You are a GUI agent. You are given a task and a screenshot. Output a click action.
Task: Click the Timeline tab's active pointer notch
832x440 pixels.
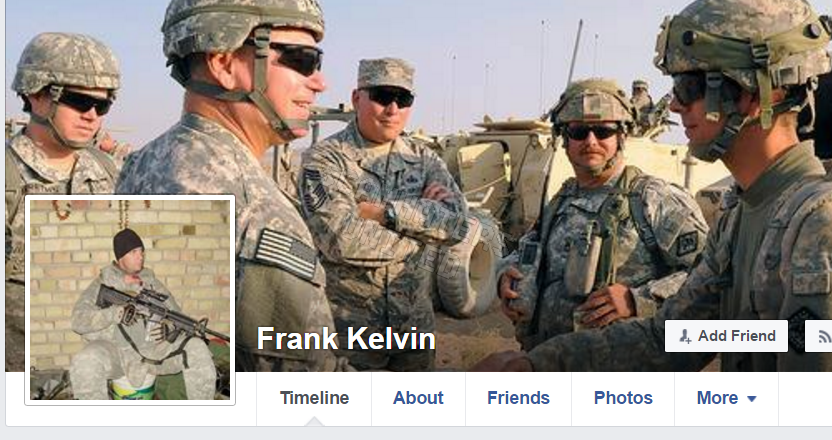point(314,421)
